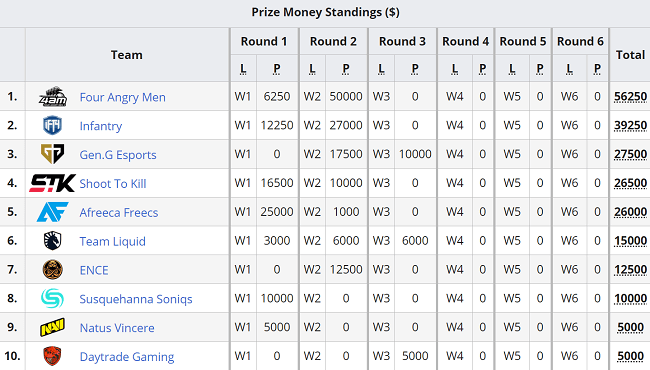Click the Natus Vincere yellow logo
Screen dimensions: 650x370
coord(53,327)
